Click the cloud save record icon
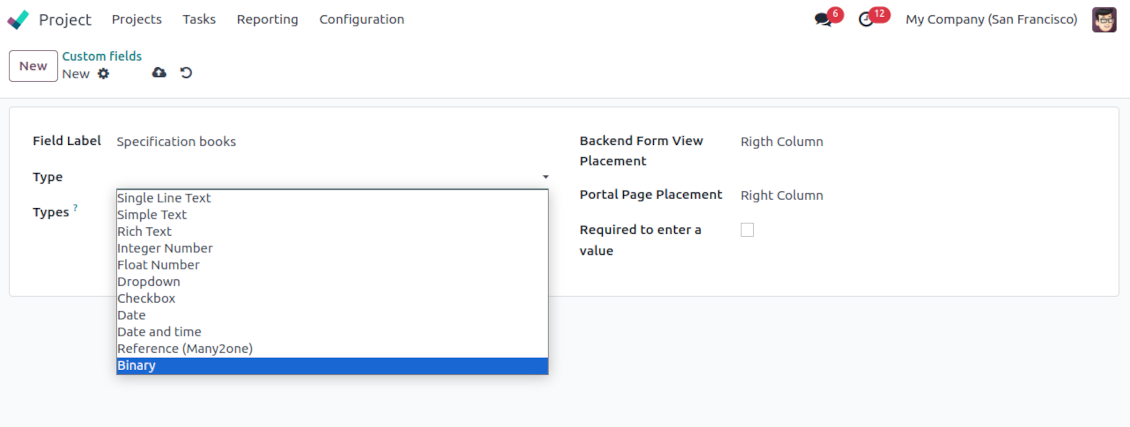Image resolution: width=1130 pixels, height=427 pixels. 159,73
